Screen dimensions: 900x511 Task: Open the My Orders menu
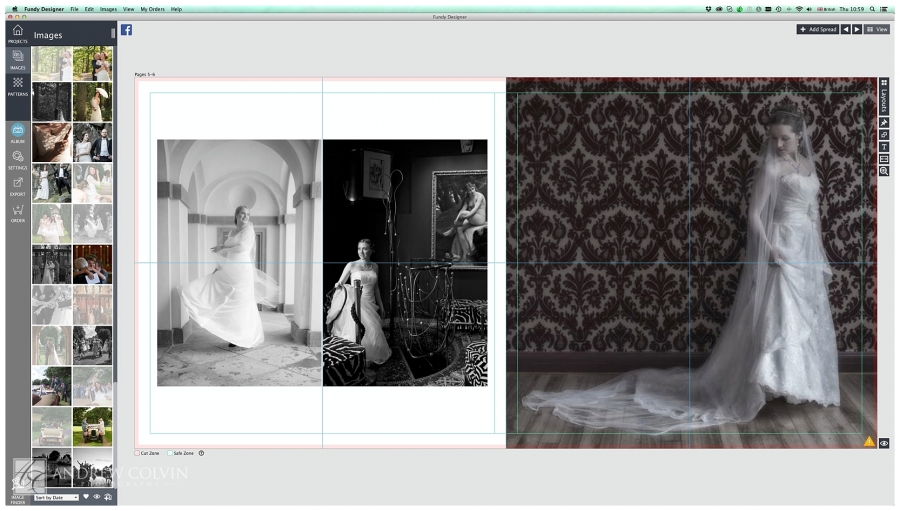[x=152, y=9]
